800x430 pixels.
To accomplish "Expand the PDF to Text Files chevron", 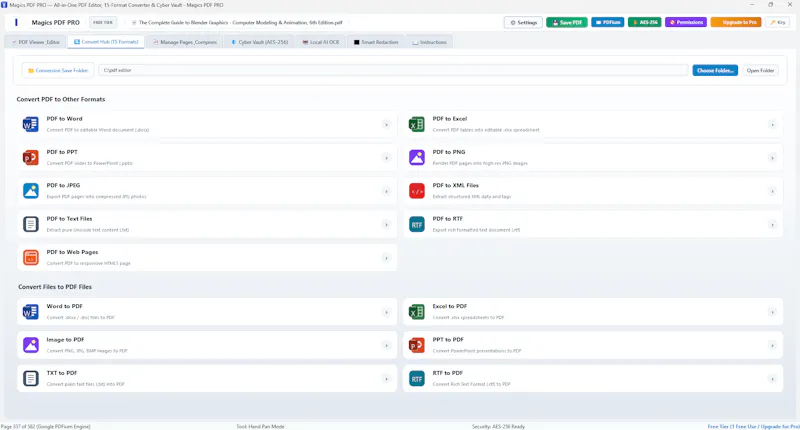I will point(386,224).
